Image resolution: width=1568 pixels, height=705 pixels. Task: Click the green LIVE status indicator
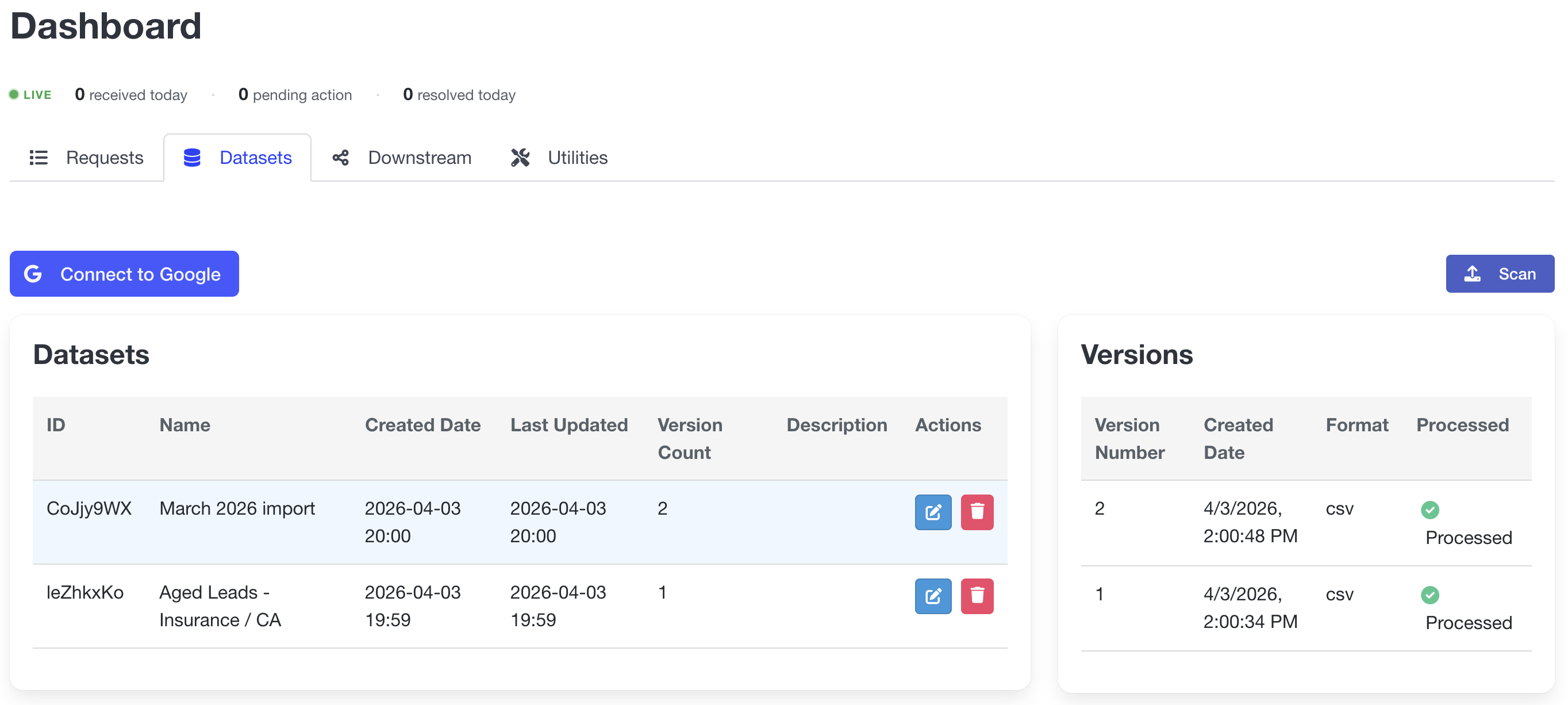(x=14, y=94)
